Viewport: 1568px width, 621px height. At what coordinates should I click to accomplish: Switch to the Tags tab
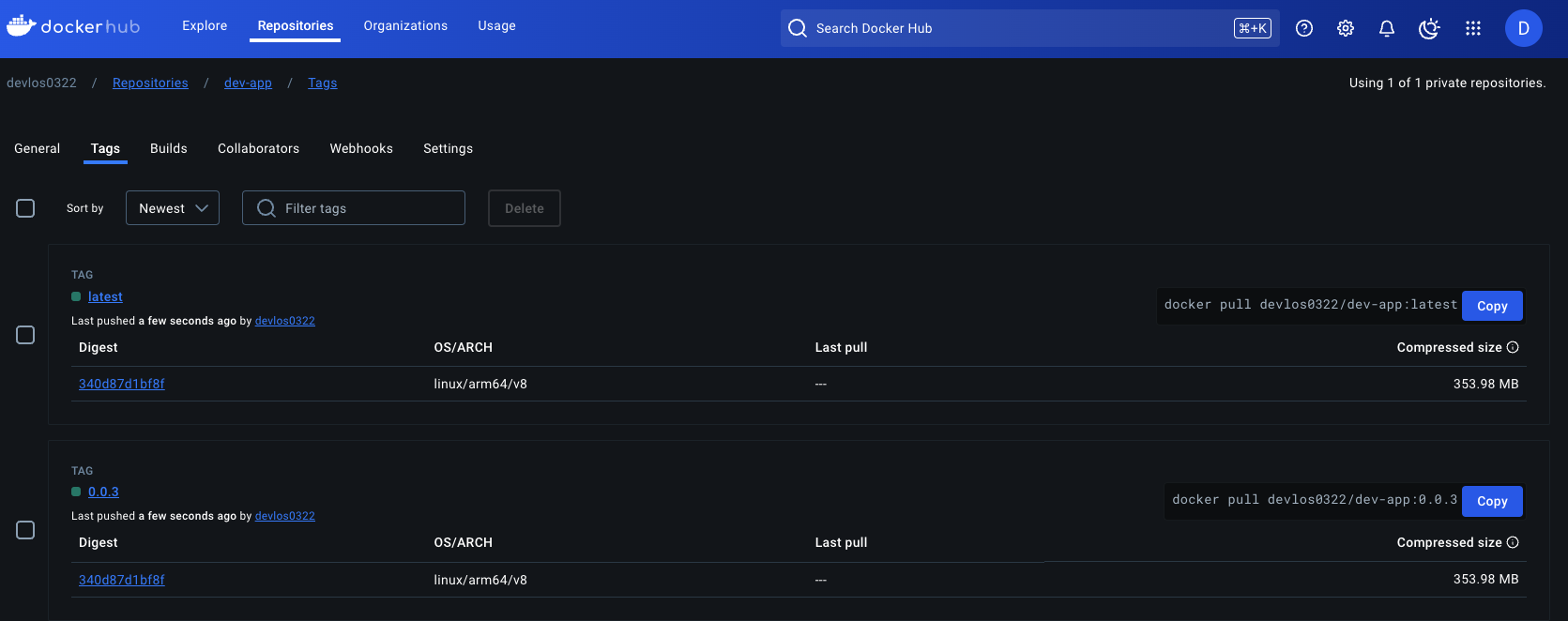105,148
